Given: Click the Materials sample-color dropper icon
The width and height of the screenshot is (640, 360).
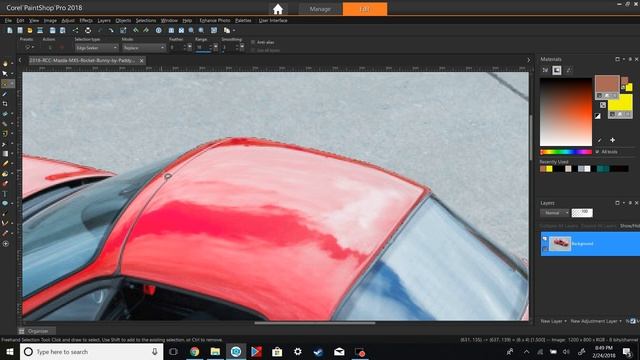Looking at the screenshot, I should 600,140.
